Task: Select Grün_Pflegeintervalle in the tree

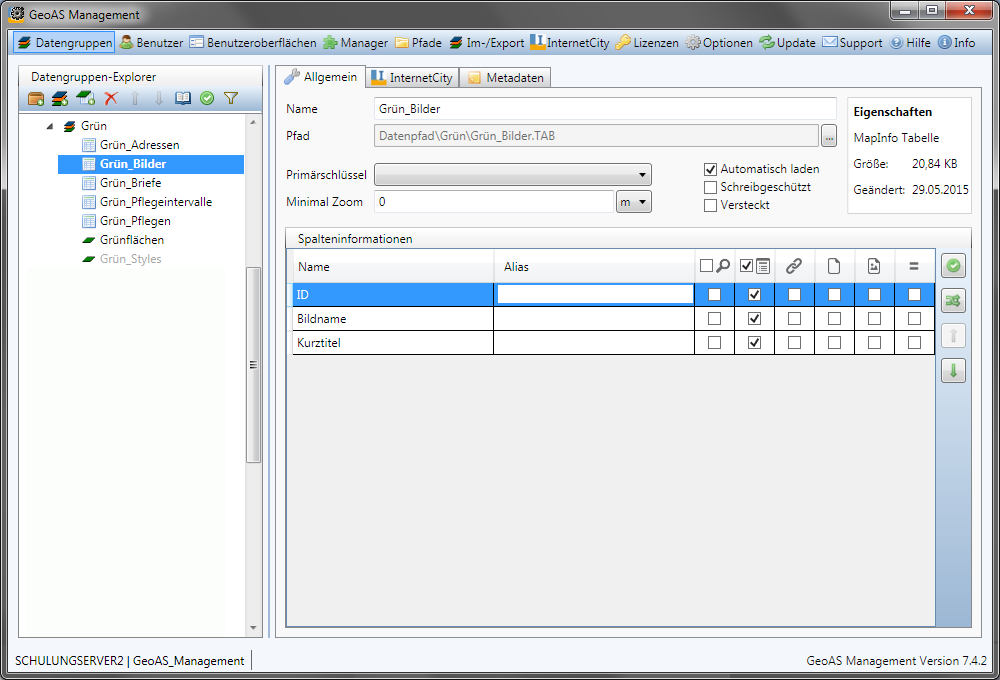Action: pos(155,202)
